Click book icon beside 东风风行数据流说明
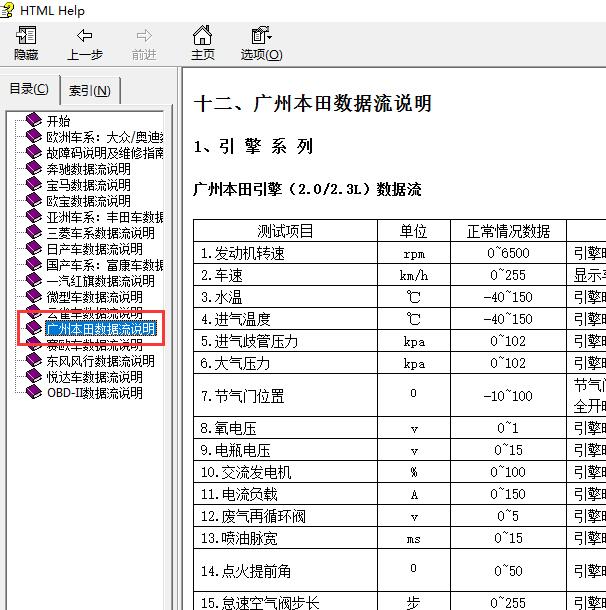The height and width of the screenshot is (610, 606). tap(34, 360)
